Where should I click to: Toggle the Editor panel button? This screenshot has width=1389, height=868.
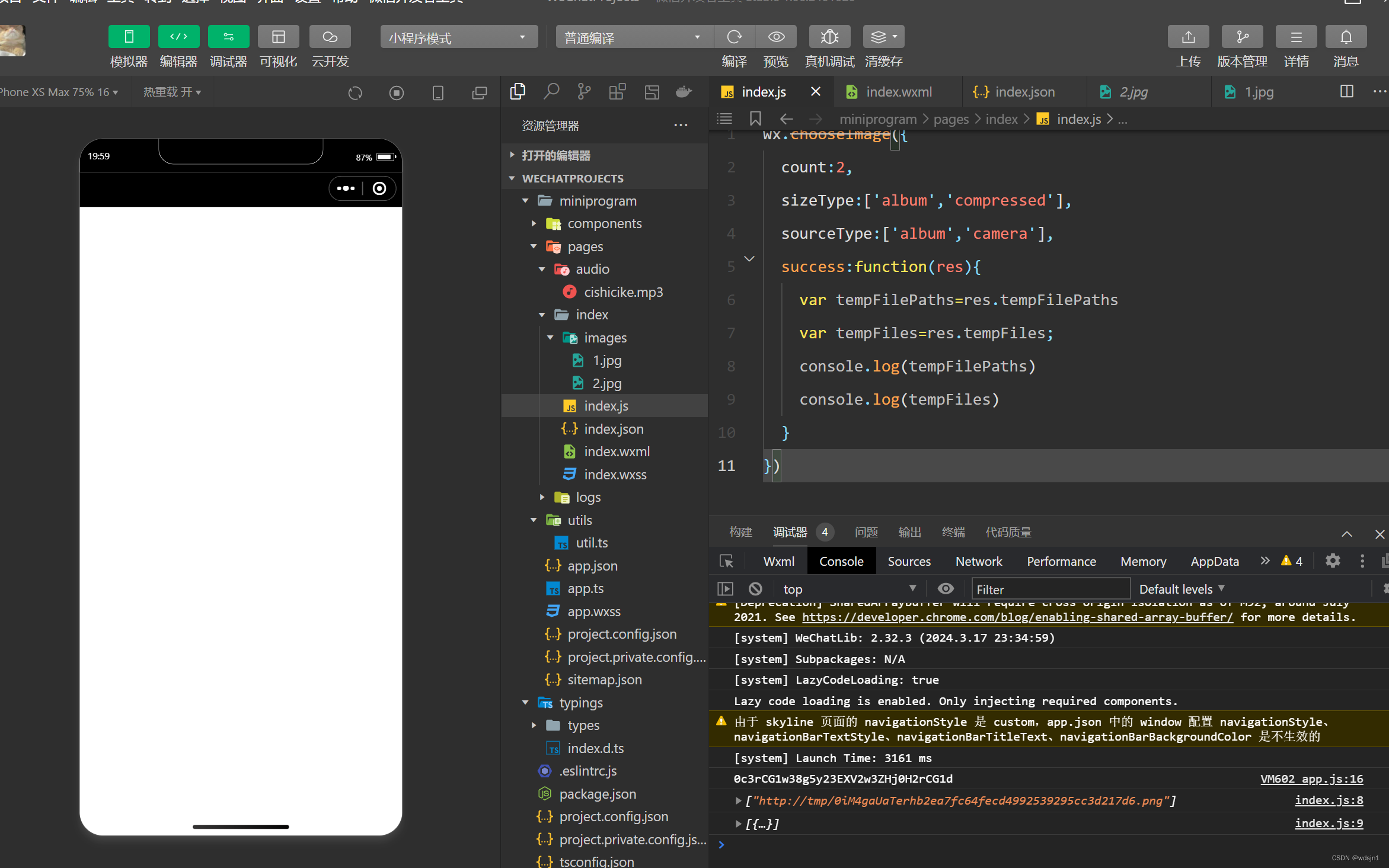pos(178,37)
